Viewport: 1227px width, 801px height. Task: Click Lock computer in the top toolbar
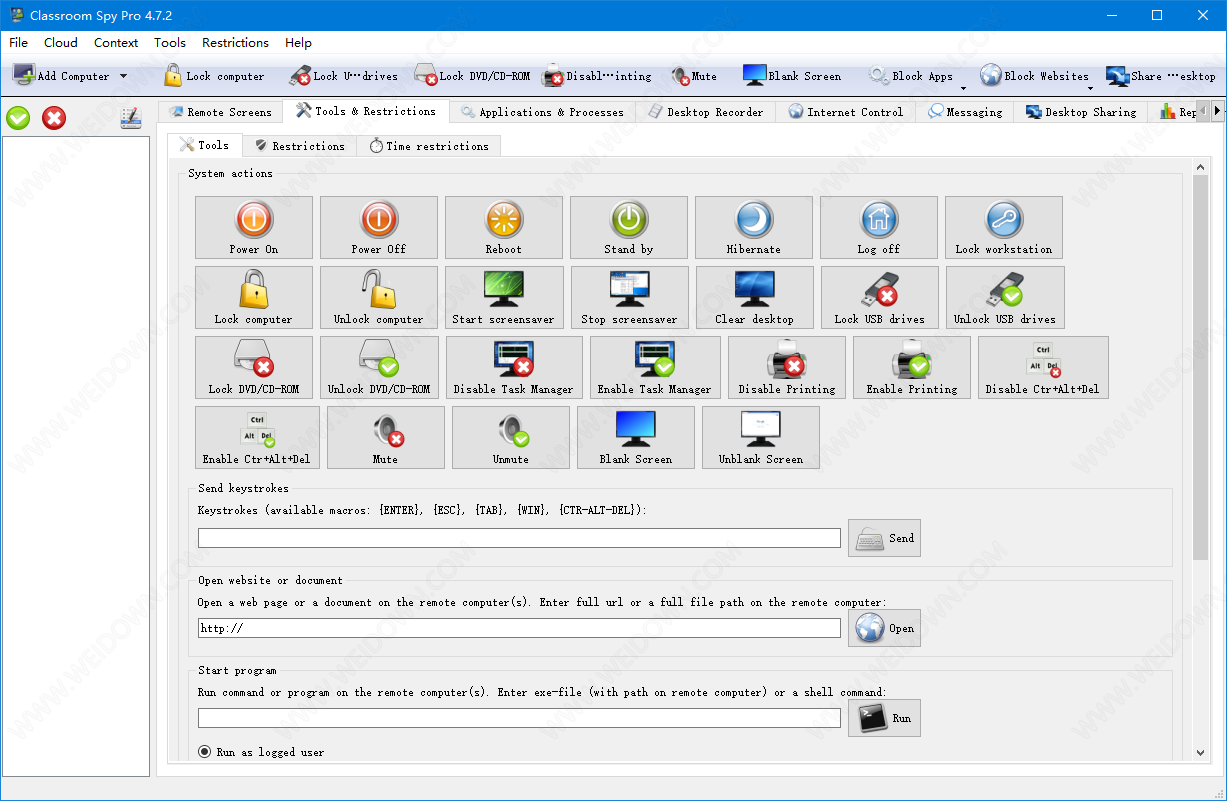click(214, 76)
